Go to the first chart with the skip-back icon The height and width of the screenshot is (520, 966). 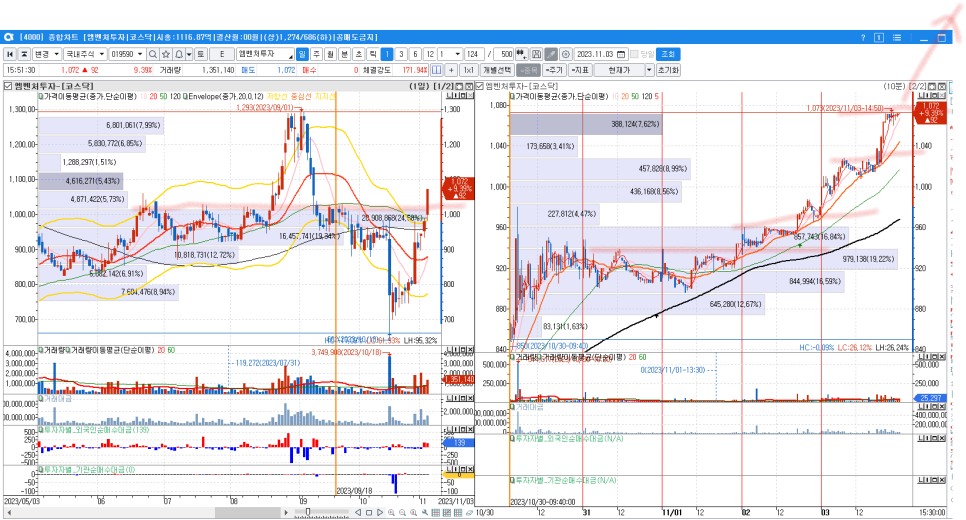click(x=10, y=54)
